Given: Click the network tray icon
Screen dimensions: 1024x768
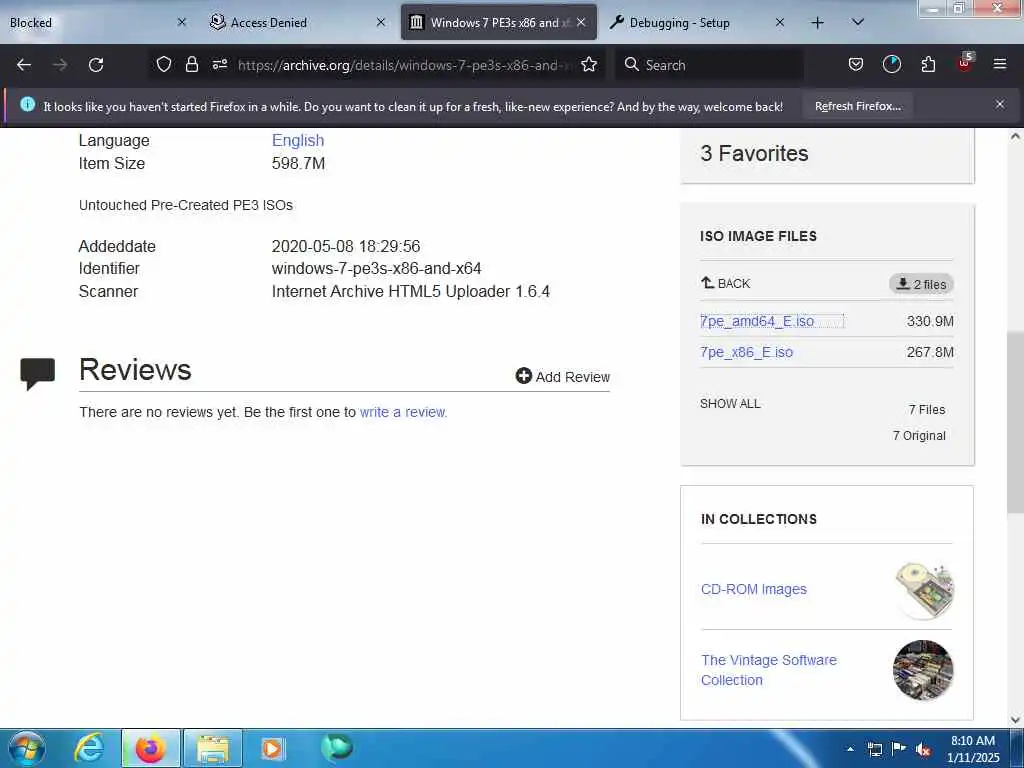Looking at the screenshot, I should 874,749.
